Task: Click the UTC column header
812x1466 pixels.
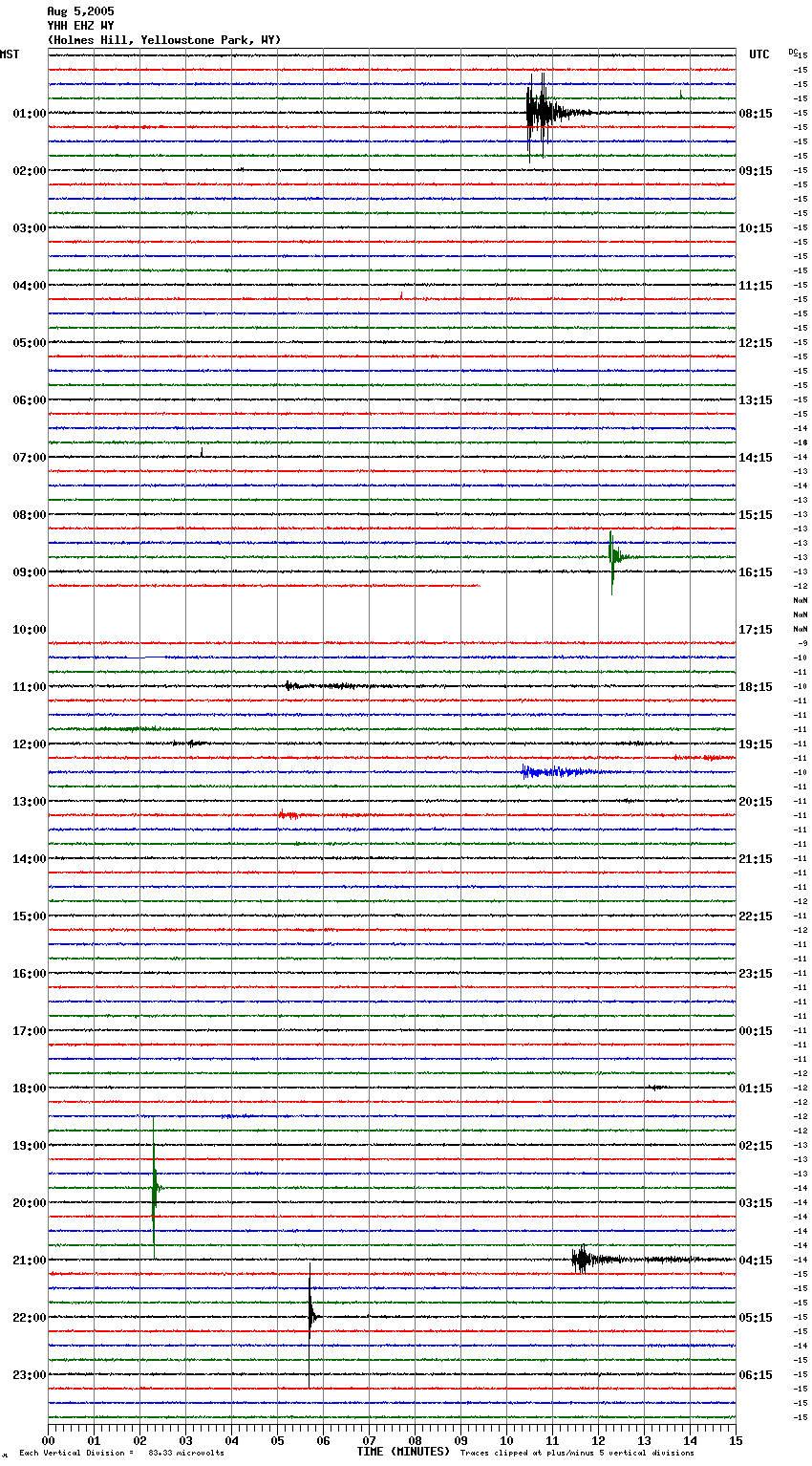Action: coord(759,54)
